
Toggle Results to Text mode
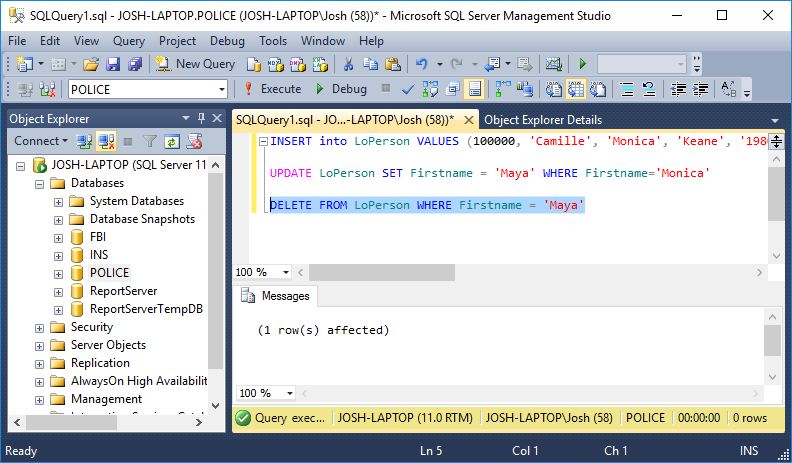pos(554,89)
